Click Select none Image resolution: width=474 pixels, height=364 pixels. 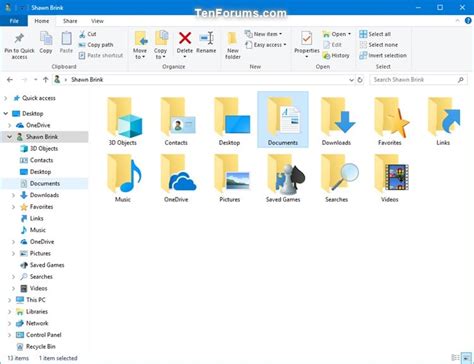(378, 45)
